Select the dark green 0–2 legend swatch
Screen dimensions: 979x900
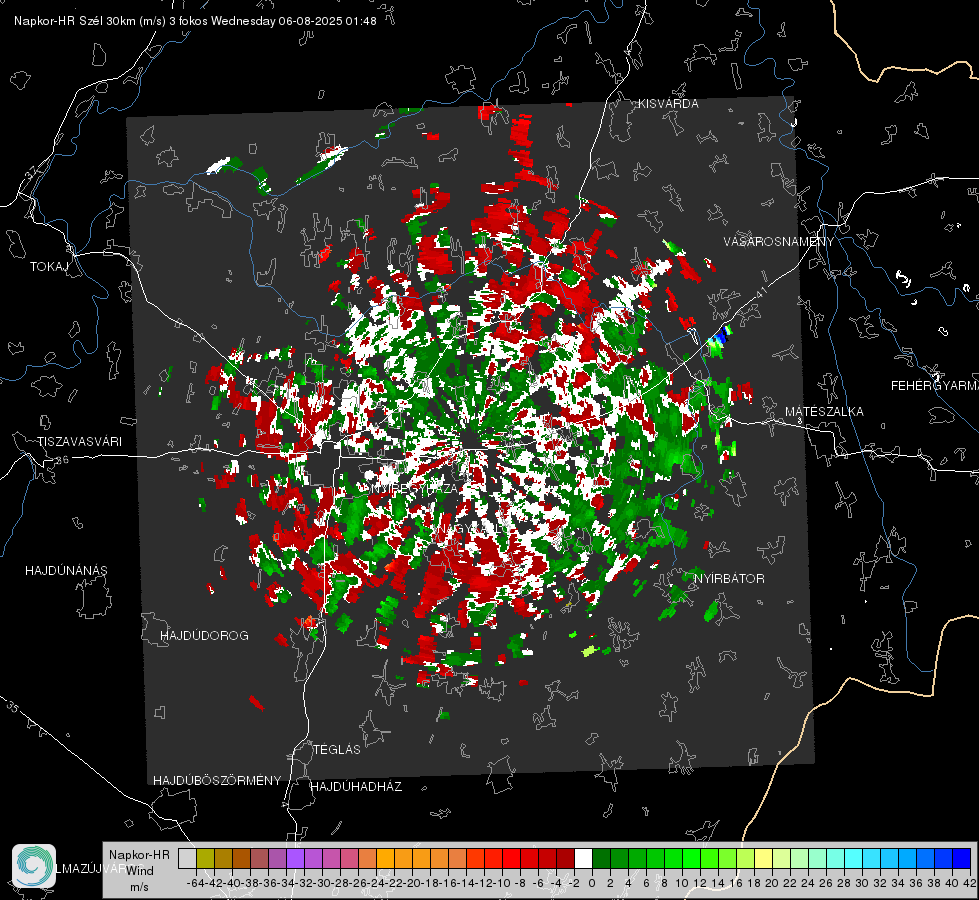click(x=601, y=858)
